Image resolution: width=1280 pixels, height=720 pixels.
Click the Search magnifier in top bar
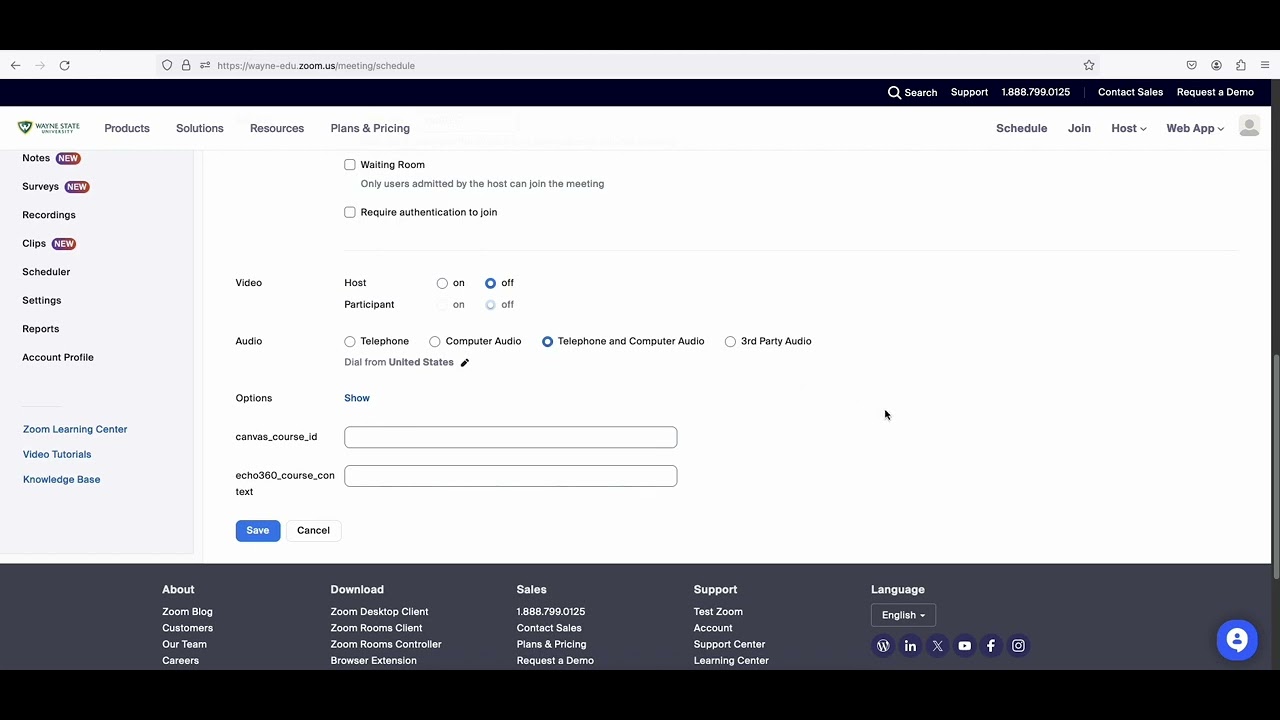click(894, 92)
